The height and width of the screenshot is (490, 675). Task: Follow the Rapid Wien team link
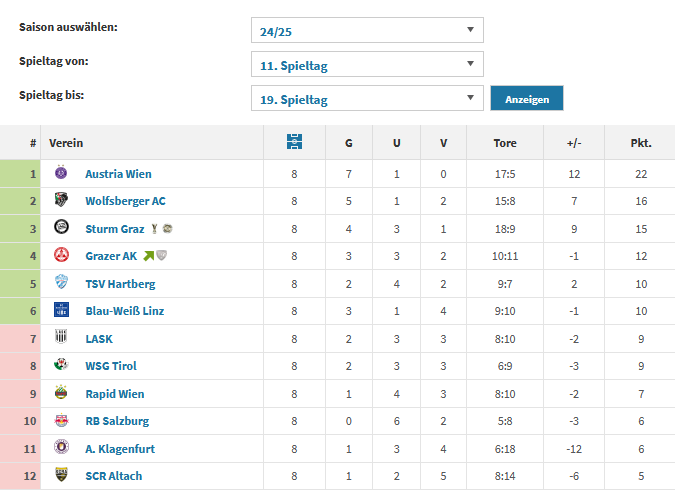114,393
